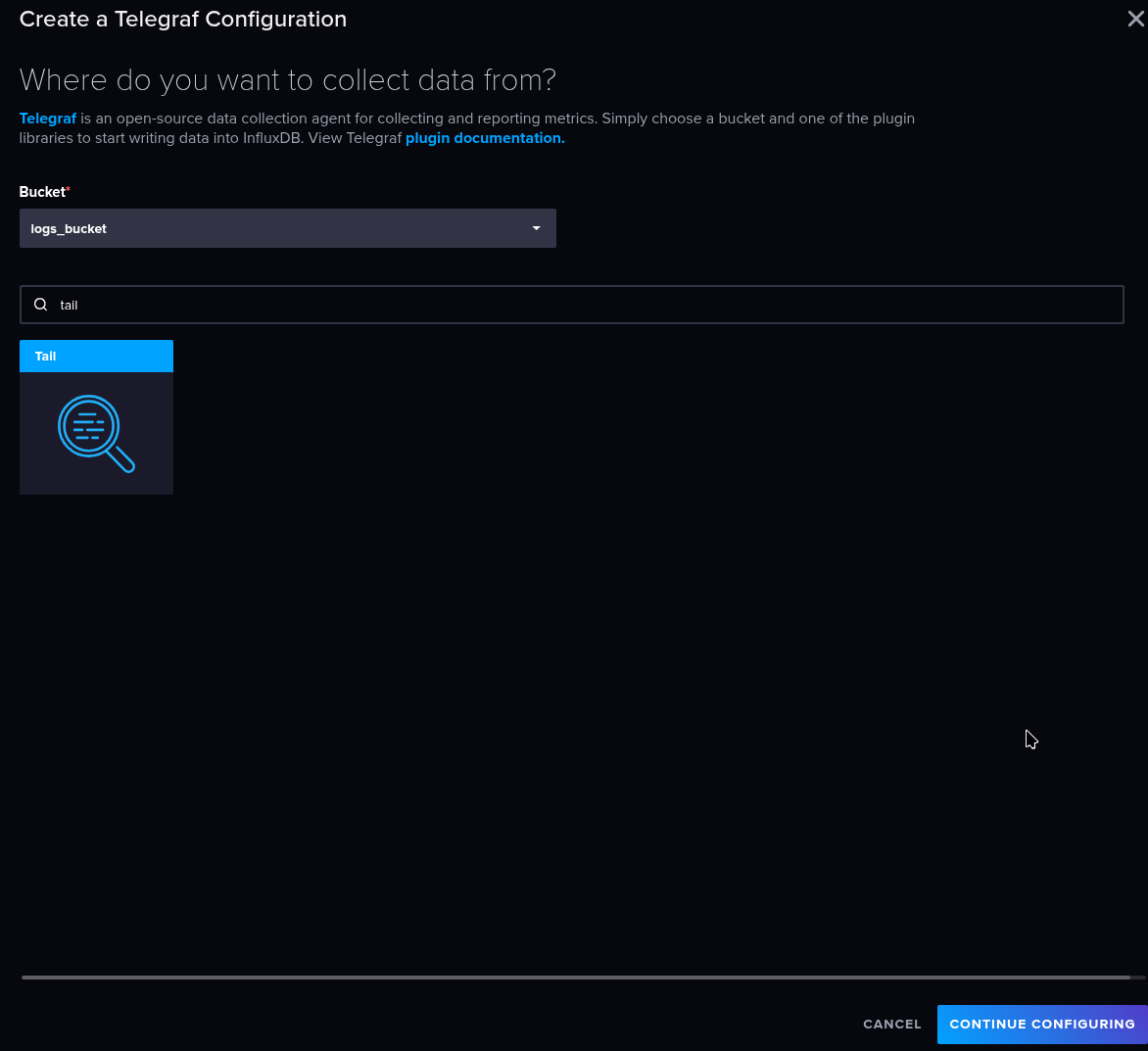This screenshot has height=1051, width=1148.
Task: Open the plugin documentation link
Action: click(485, 138)
